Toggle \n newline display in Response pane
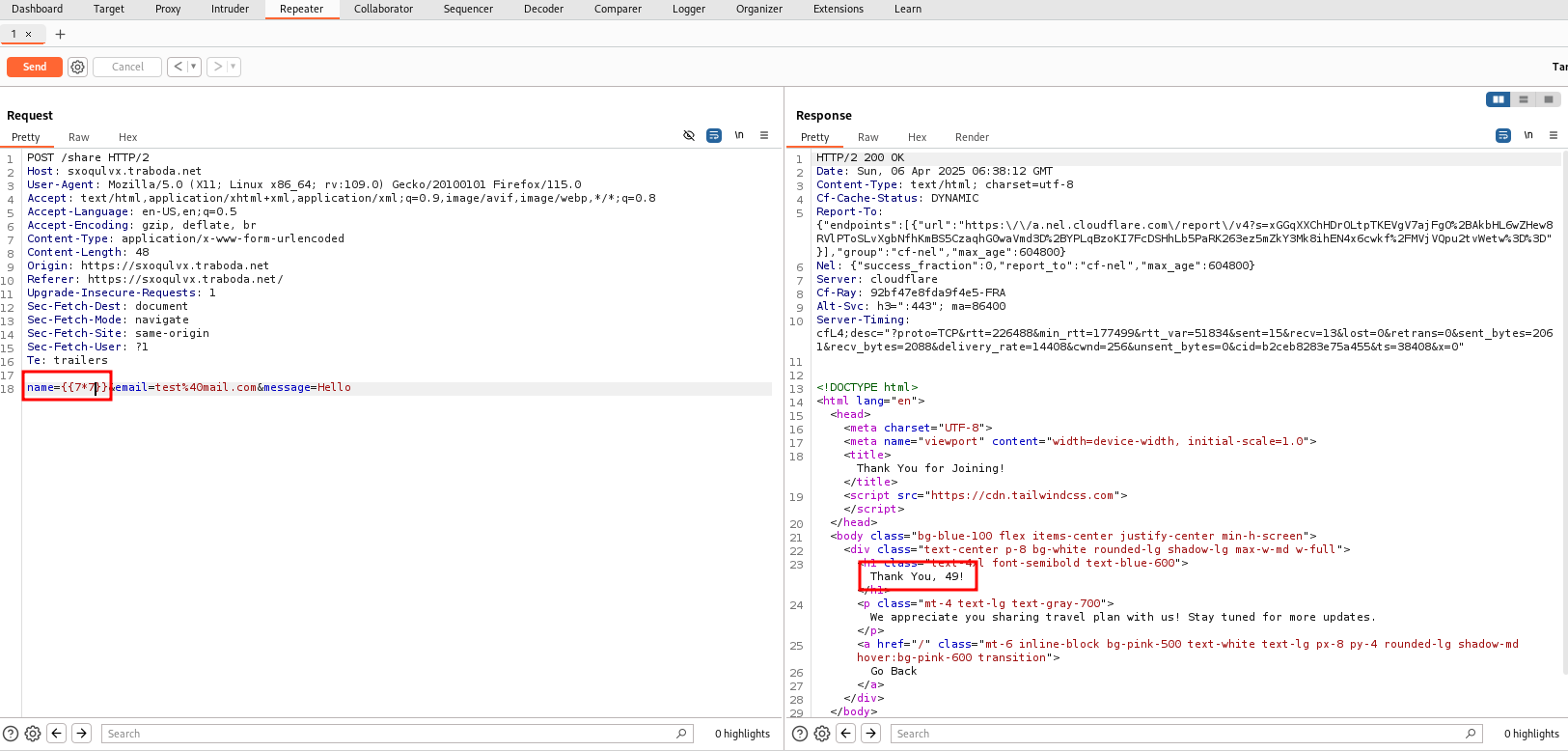The width and height of the screenshot is (1568, 751). click(x=1528, y=135)
